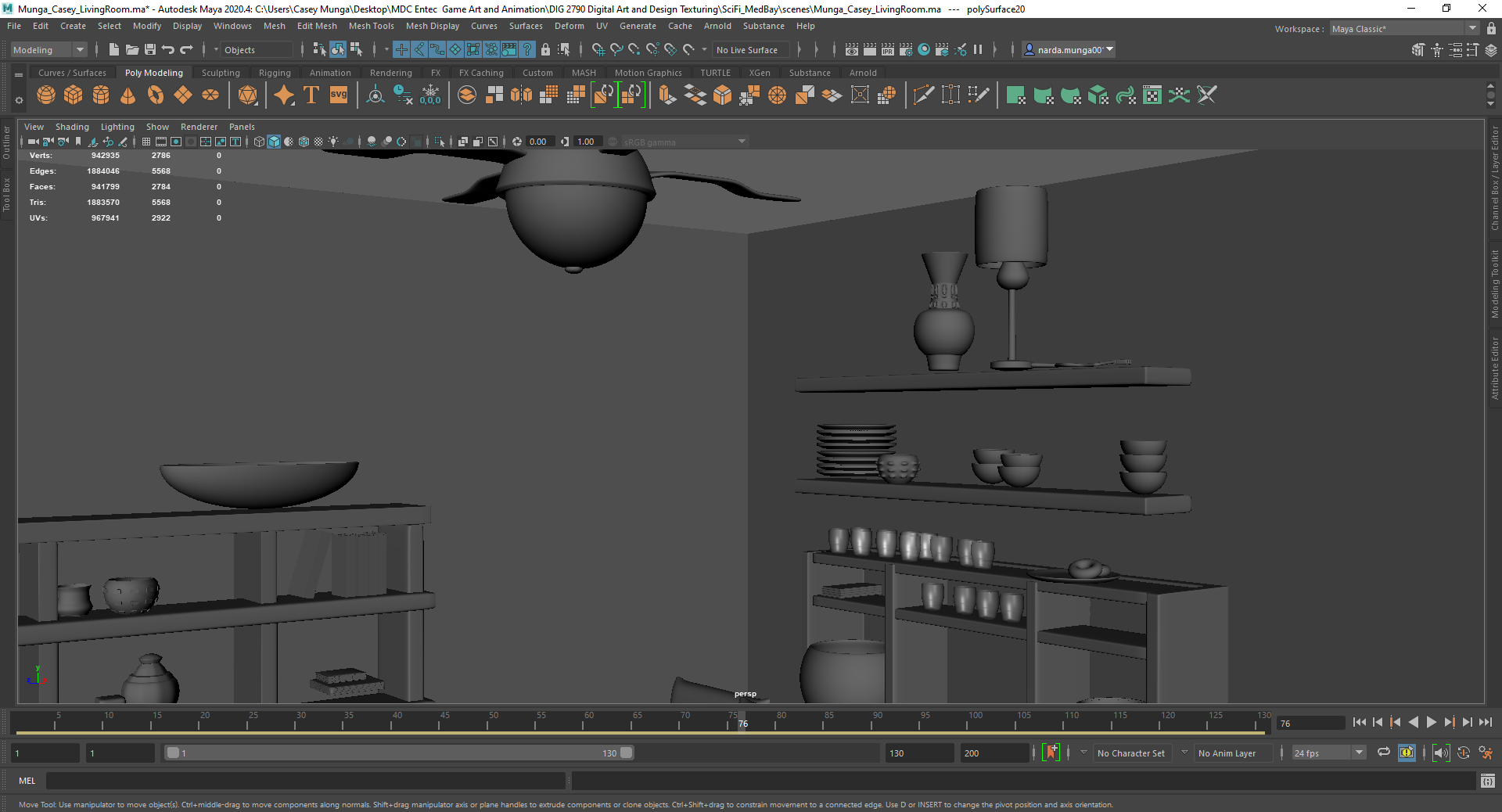Click the IPR render icon
1502x812 pixels.
pos(888,50)
